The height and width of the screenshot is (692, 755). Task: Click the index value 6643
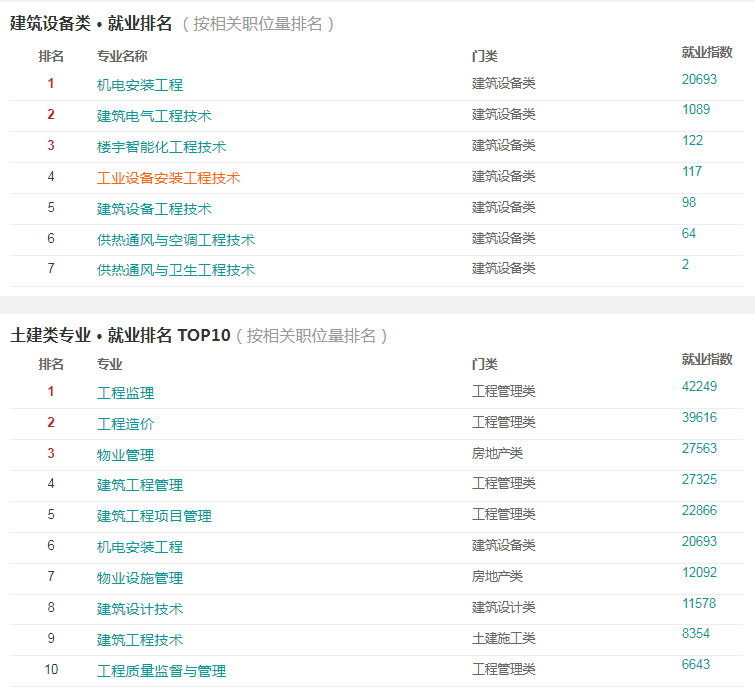(696, 664)
